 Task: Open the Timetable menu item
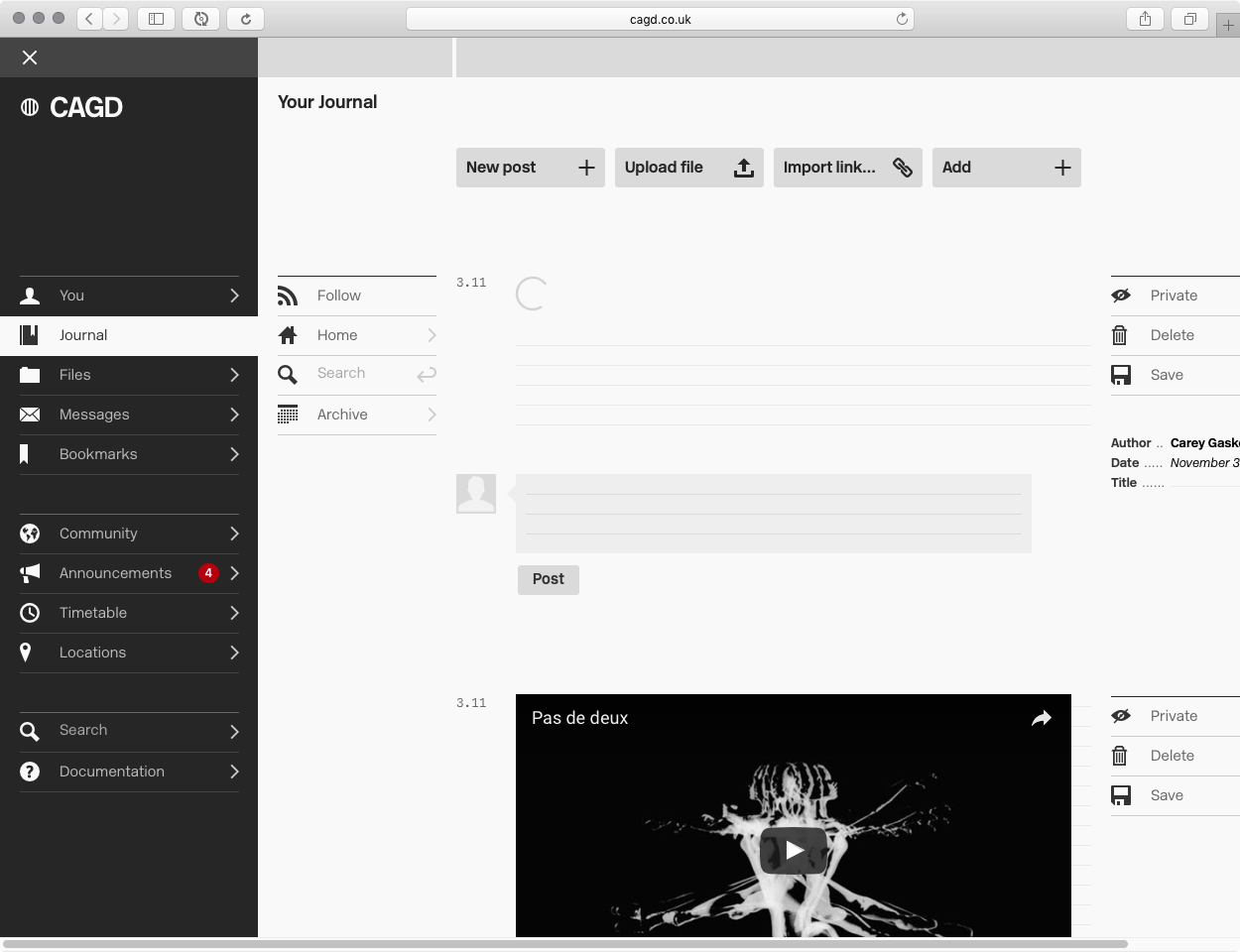click(129, 613)
